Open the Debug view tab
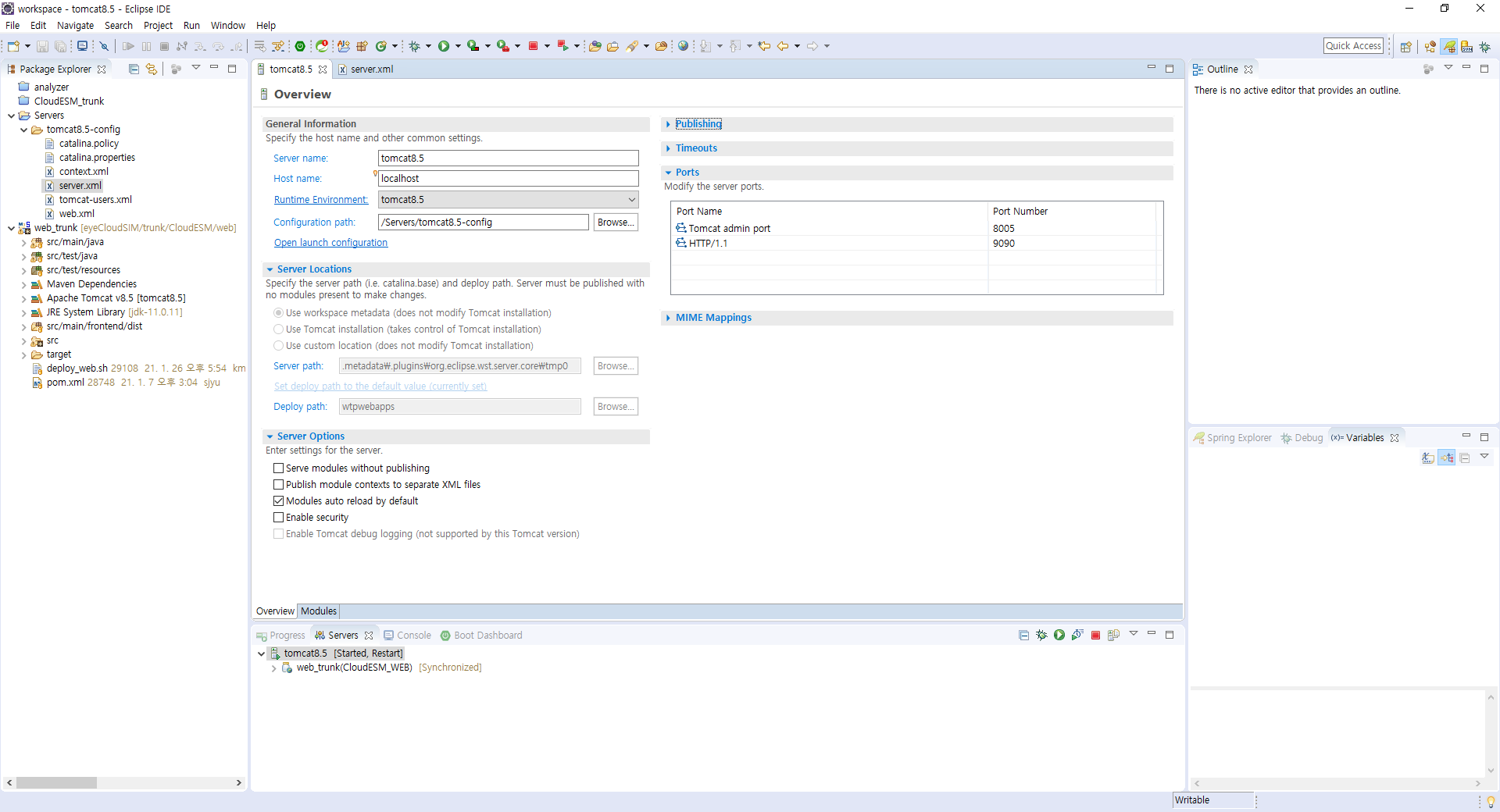 click(x=1302, y=438)
